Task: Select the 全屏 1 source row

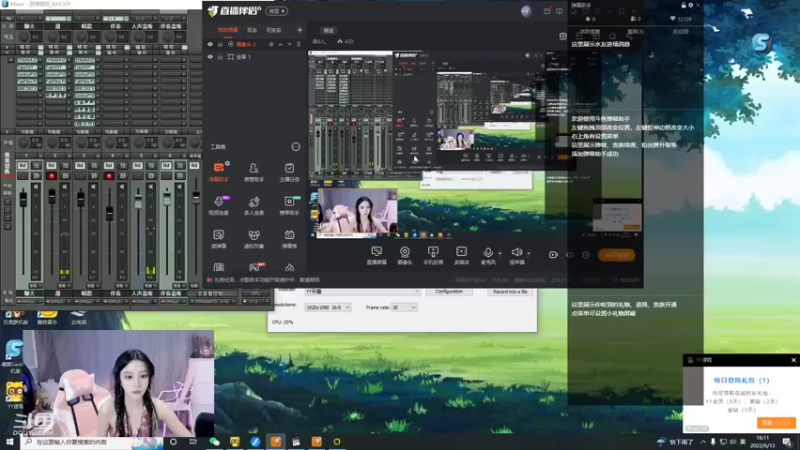Action: click(x=255, y=57)
